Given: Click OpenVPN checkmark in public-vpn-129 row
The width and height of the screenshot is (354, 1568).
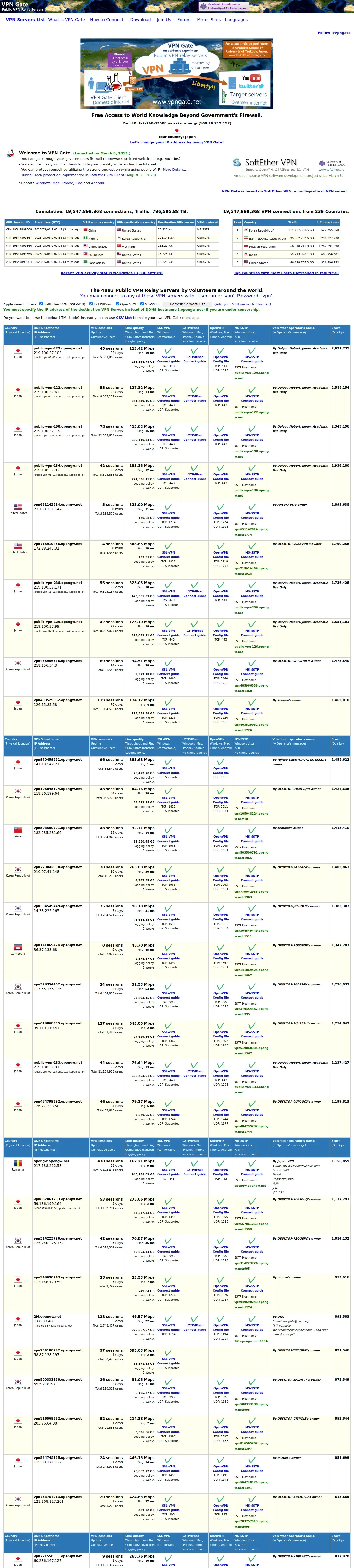Looking at the screenshot, I should click(x=221, y=351).
